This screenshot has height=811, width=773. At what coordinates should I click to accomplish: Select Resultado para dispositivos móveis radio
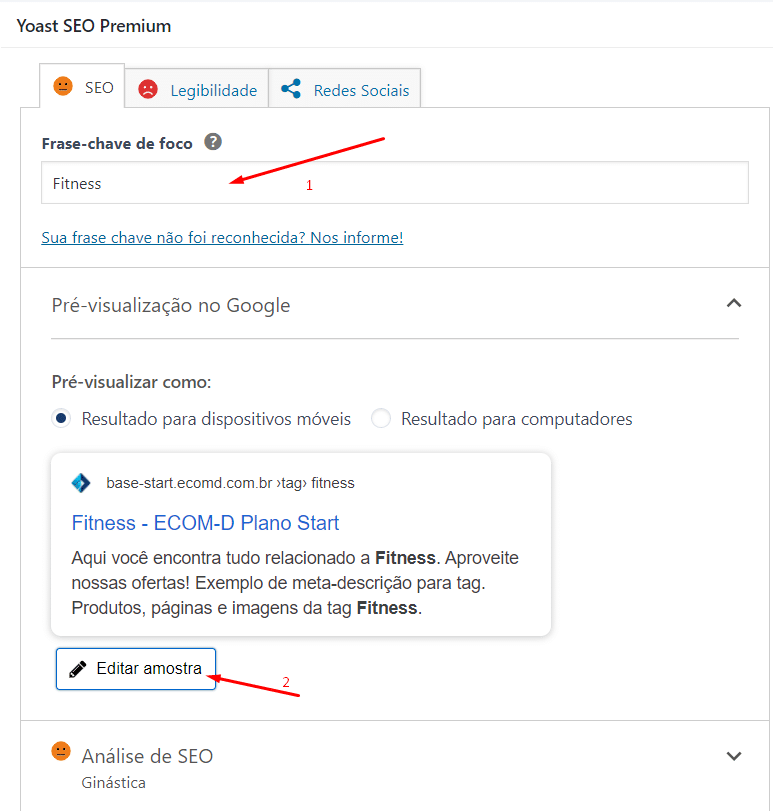coord(61,418)
